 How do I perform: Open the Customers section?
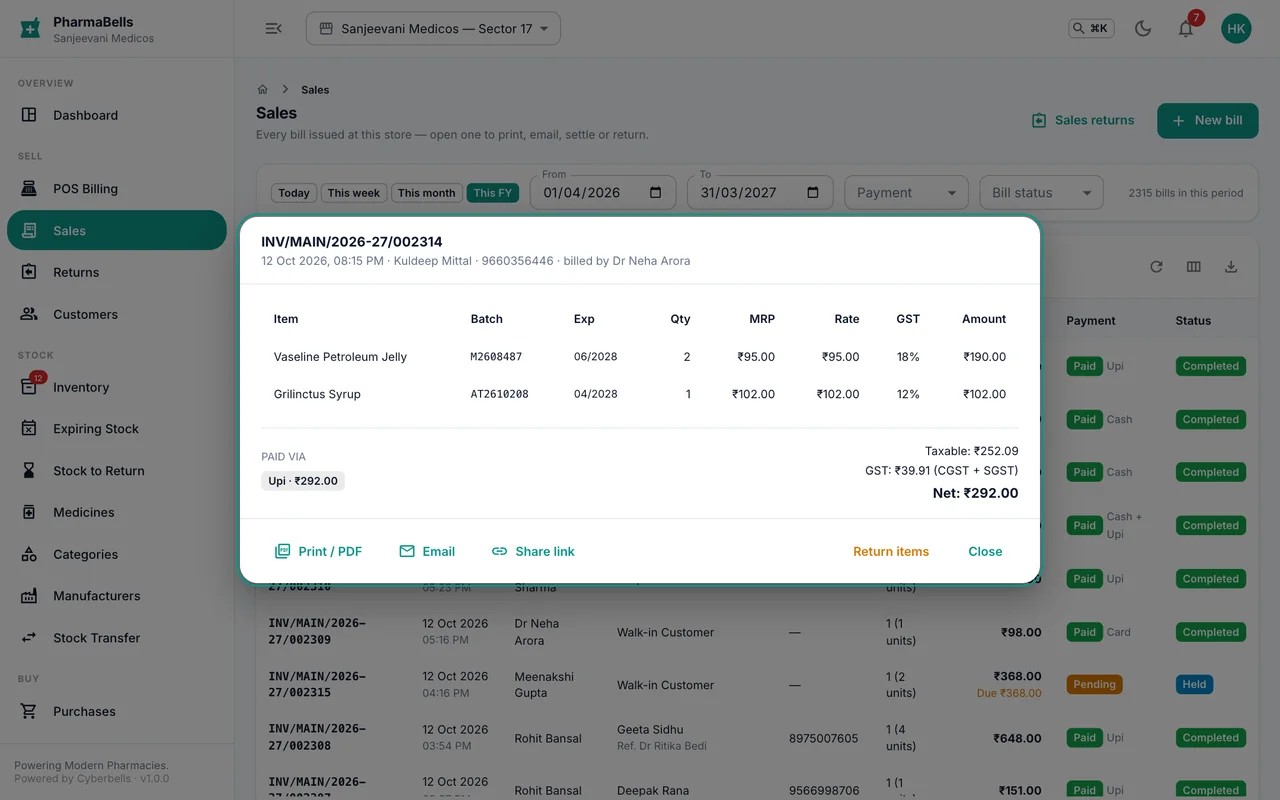(117, 314)
